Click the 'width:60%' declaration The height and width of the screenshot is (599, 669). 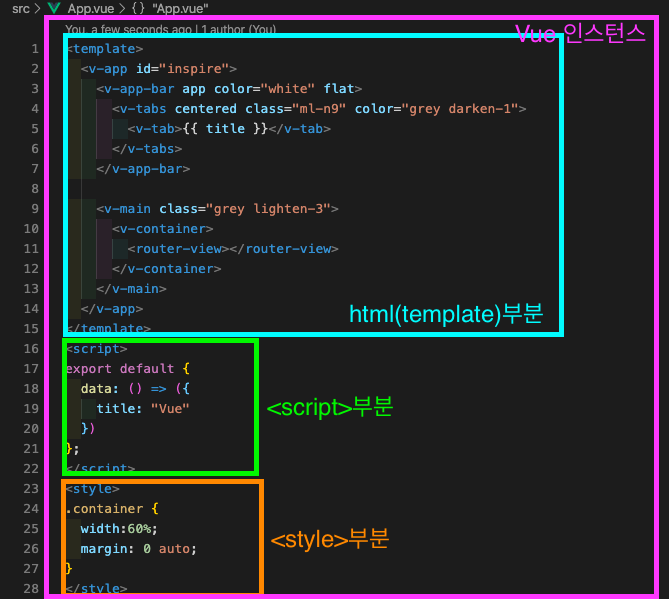tap(119, 529)
